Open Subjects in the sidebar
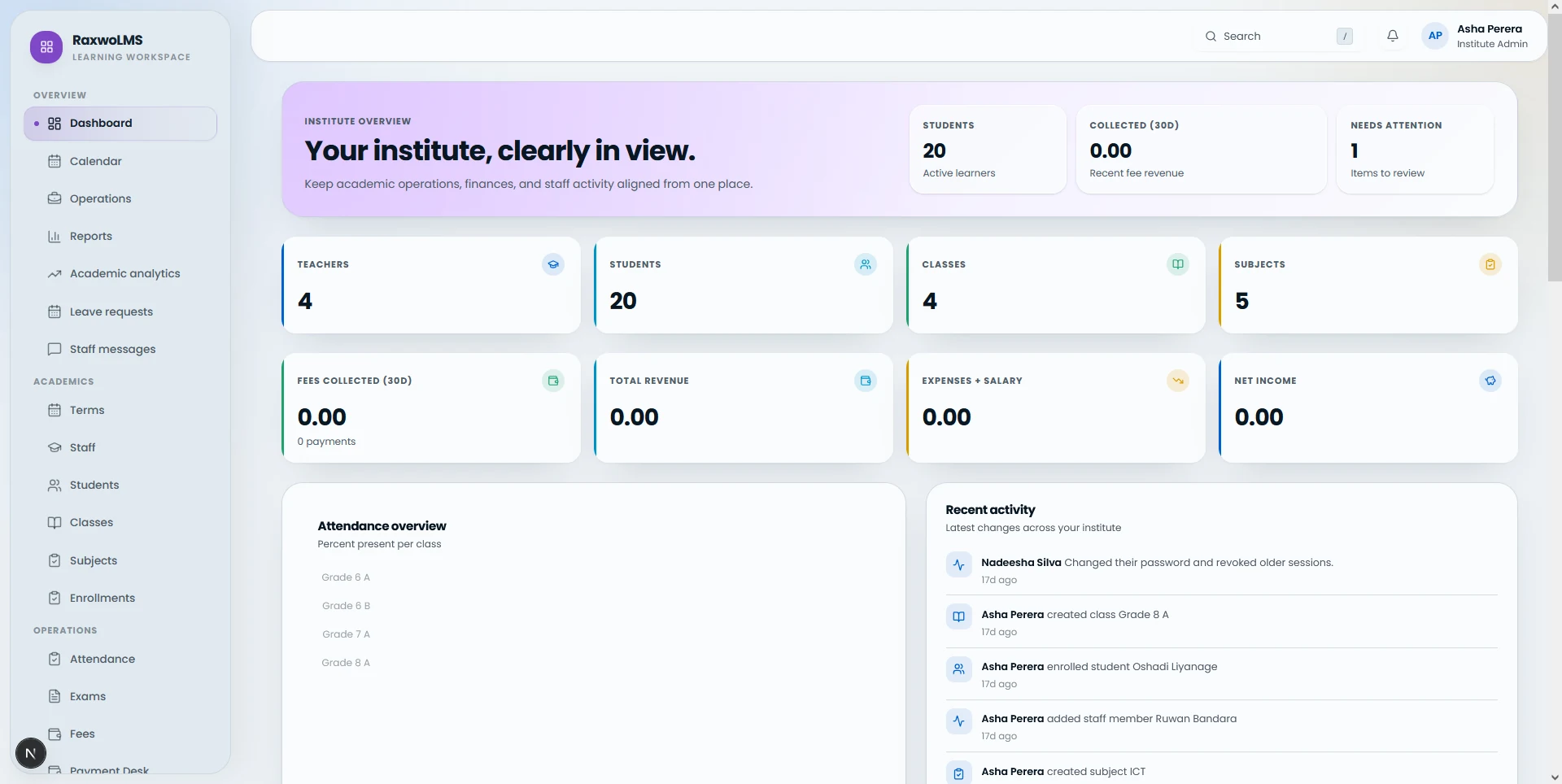Screen dimensions: 1562x784 (x=120, y=560)
